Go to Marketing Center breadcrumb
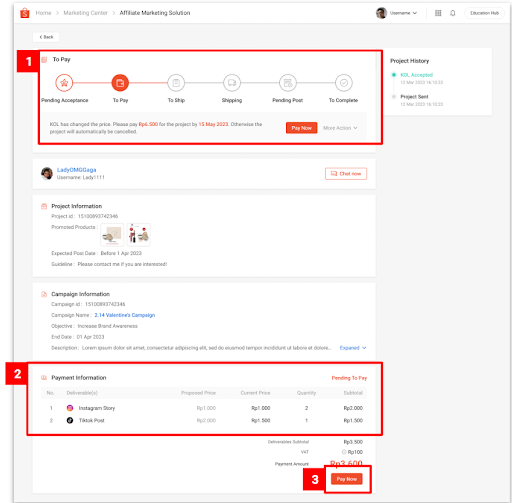The height and width of the screenshot is (503, 512). pyautogui.click(x=86, y=13)
